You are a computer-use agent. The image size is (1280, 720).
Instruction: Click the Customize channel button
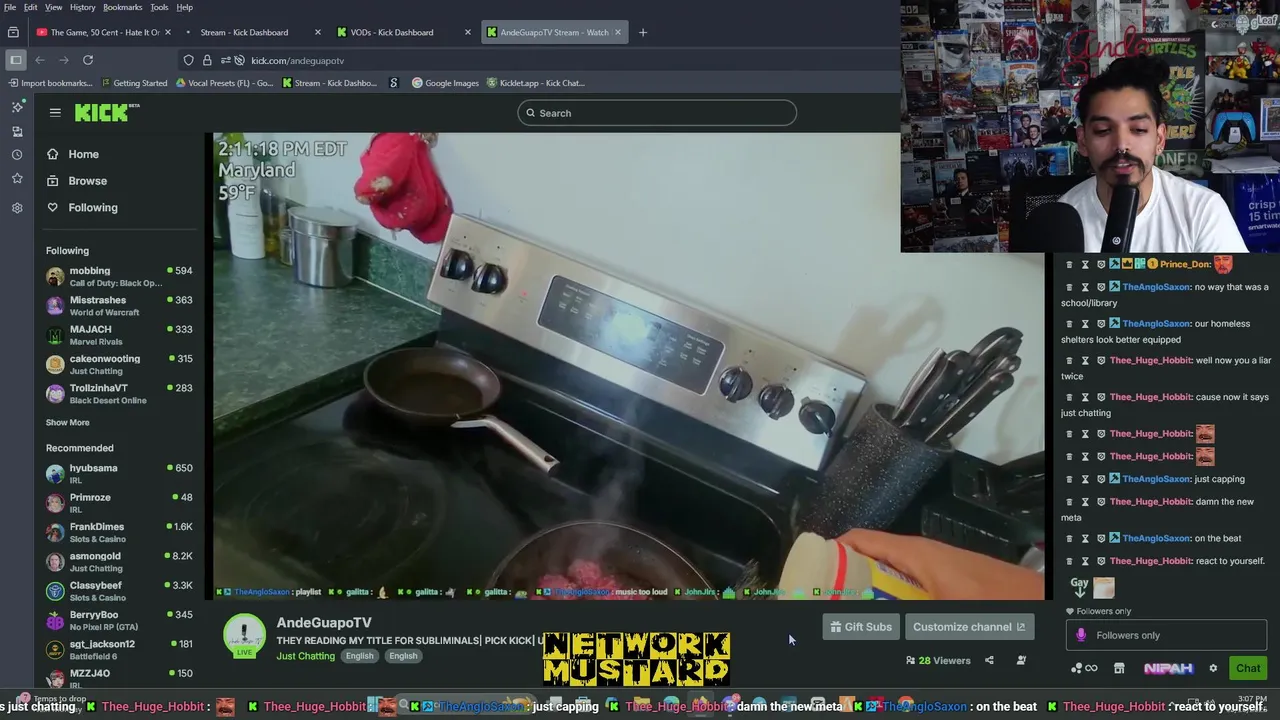[969, 627]
